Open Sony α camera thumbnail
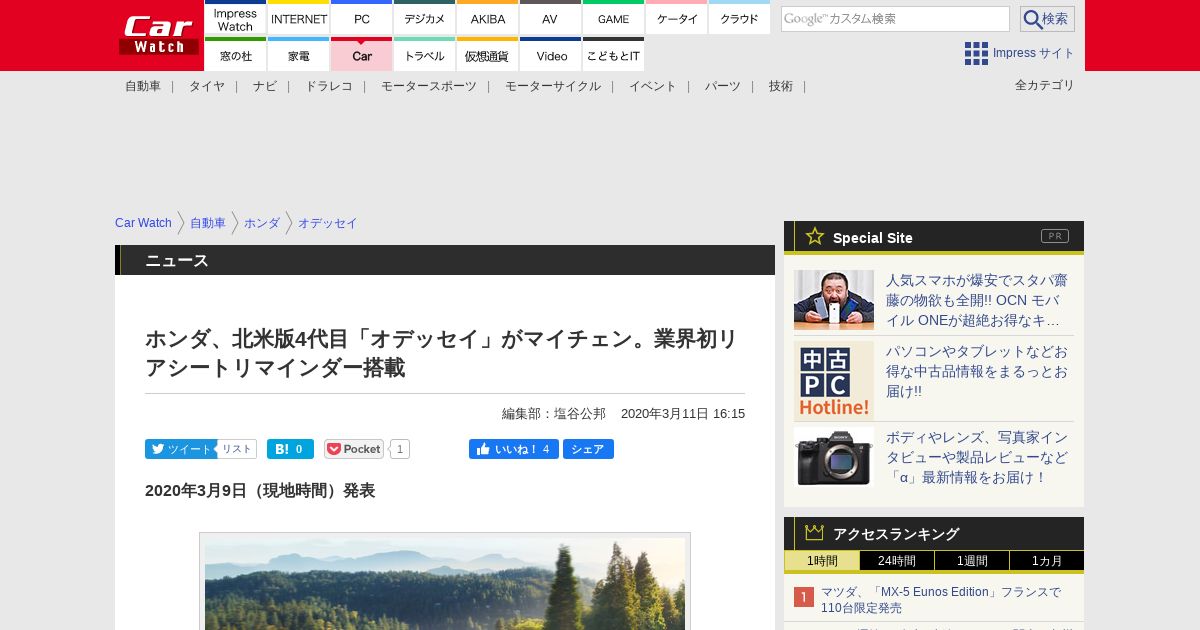Viewport: 1200px width, 630px height. pos(834,457)
